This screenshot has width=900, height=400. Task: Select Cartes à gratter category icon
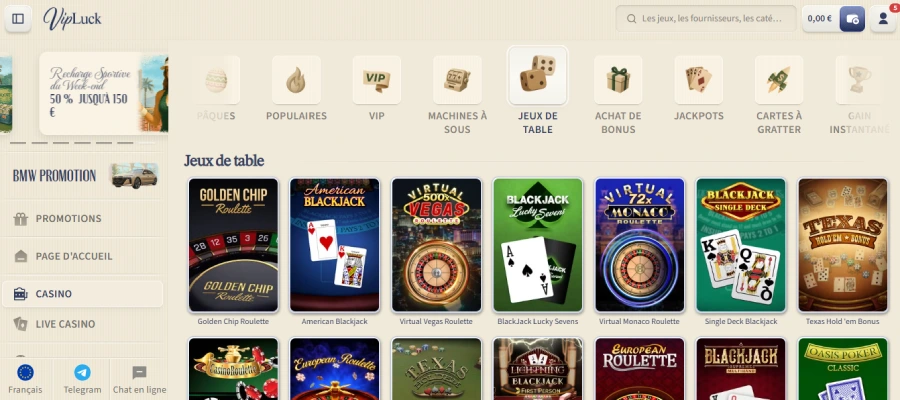point(779,80)
